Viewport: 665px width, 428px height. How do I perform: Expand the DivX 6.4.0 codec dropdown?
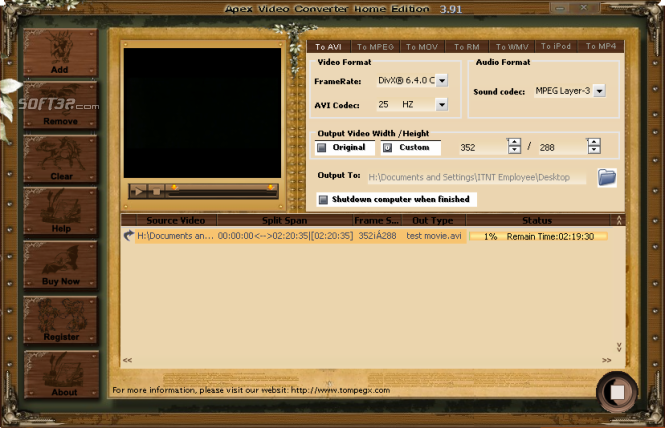point(441,80)
